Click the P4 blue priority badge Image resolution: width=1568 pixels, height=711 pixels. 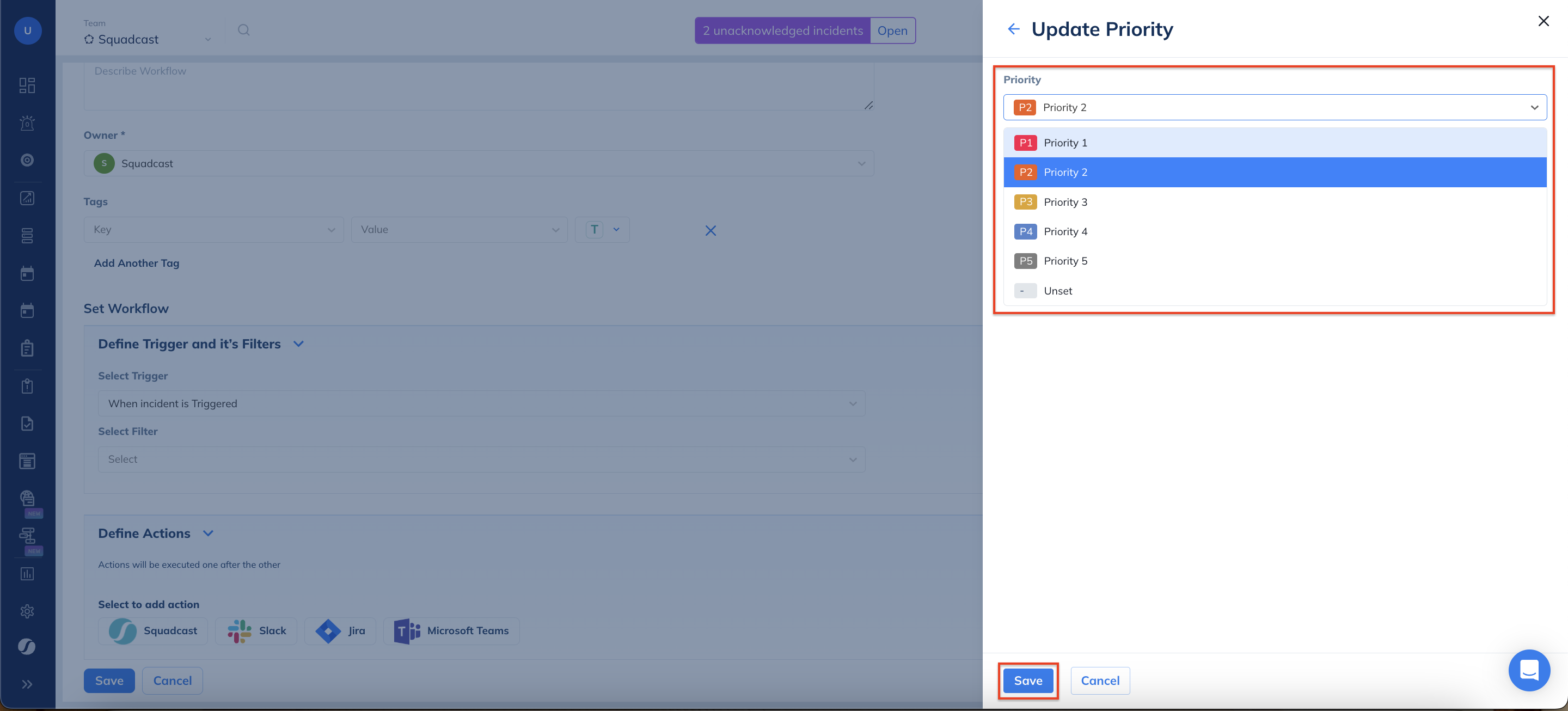tap(1025, 232)
